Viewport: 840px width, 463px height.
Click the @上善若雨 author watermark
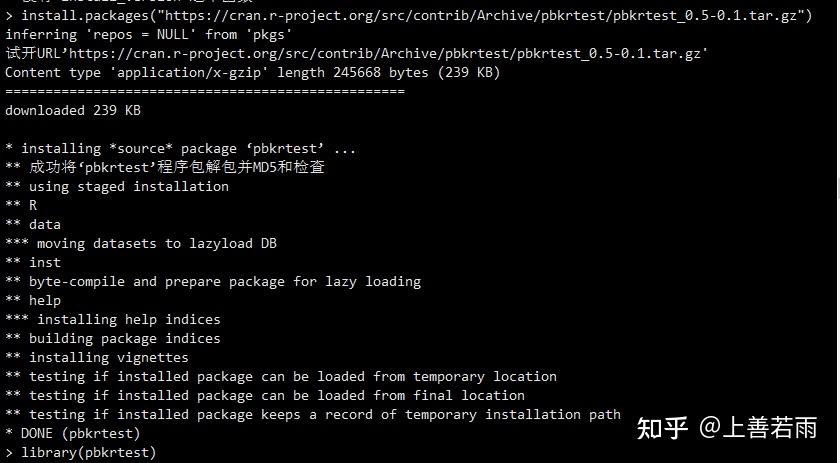[x=757, y=428]
